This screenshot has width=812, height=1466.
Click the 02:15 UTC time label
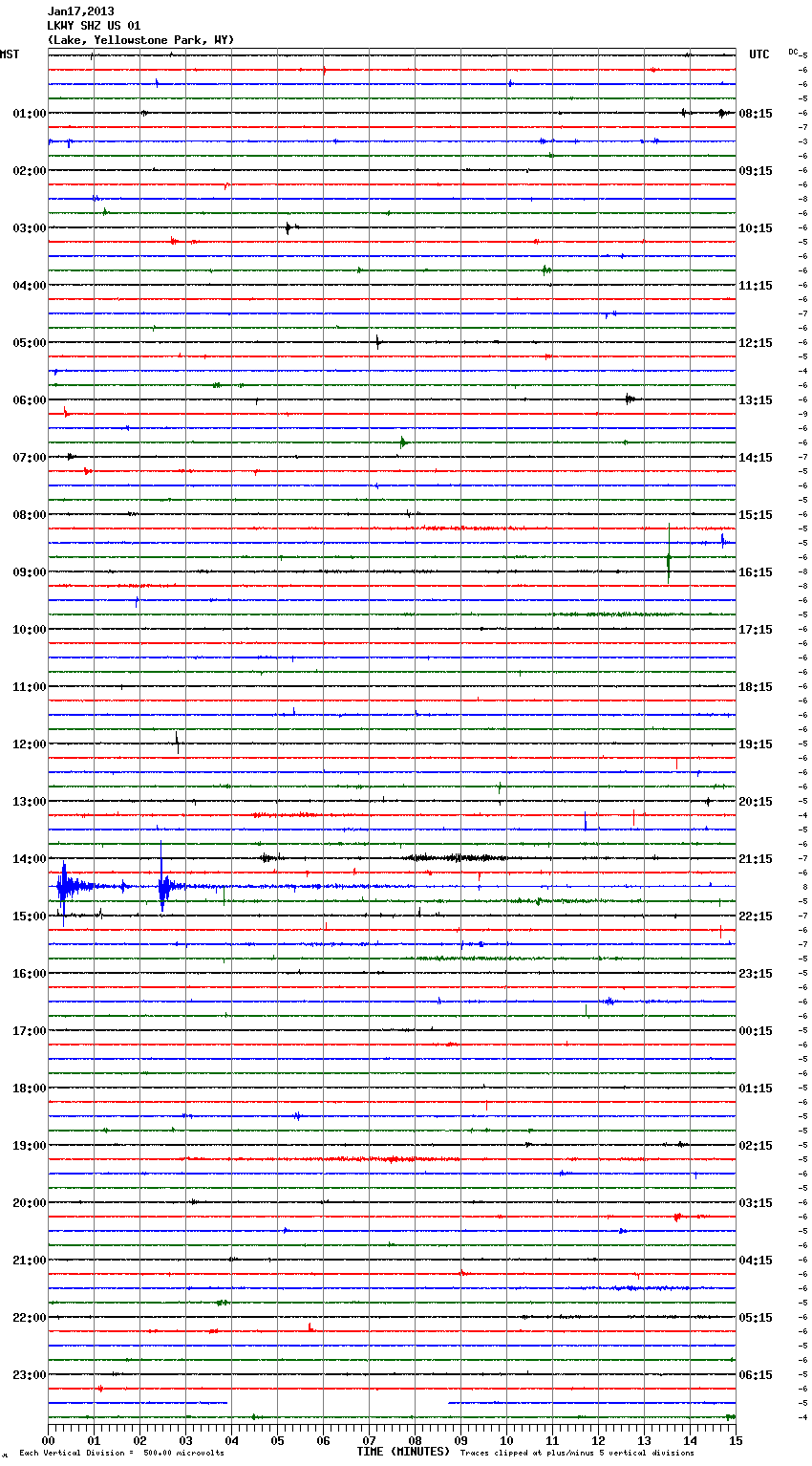(756, 1146)
